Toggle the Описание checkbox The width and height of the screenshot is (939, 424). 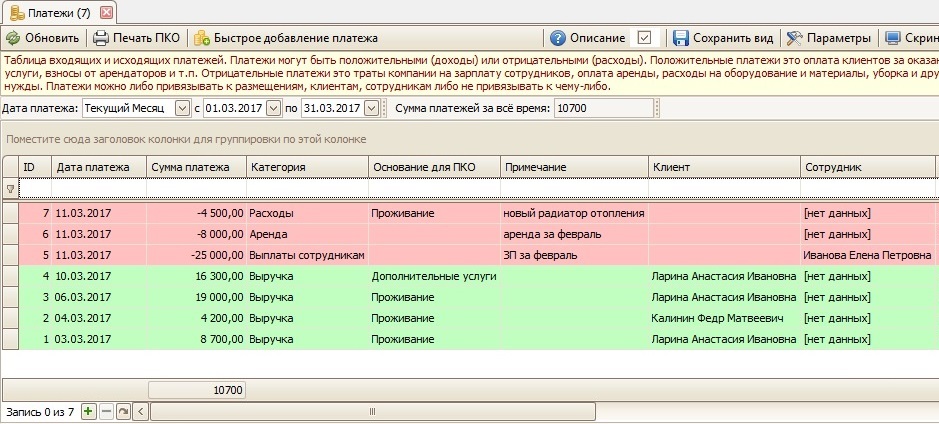[644, 38]
